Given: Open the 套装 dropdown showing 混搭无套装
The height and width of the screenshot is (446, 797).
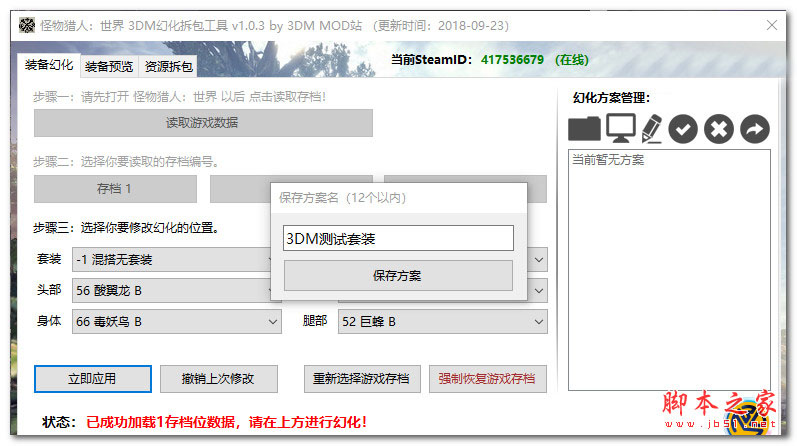Looking at the screenshot, I should 173,260.
